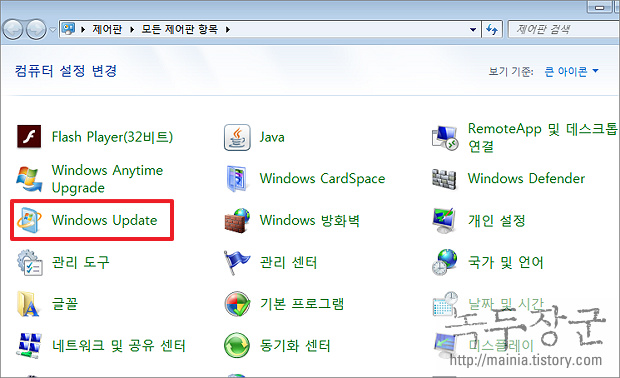This screenshot has height=378, width=620.
Task: Click the 국가 및 언어 text link
Action: click(x=506, y=262)
